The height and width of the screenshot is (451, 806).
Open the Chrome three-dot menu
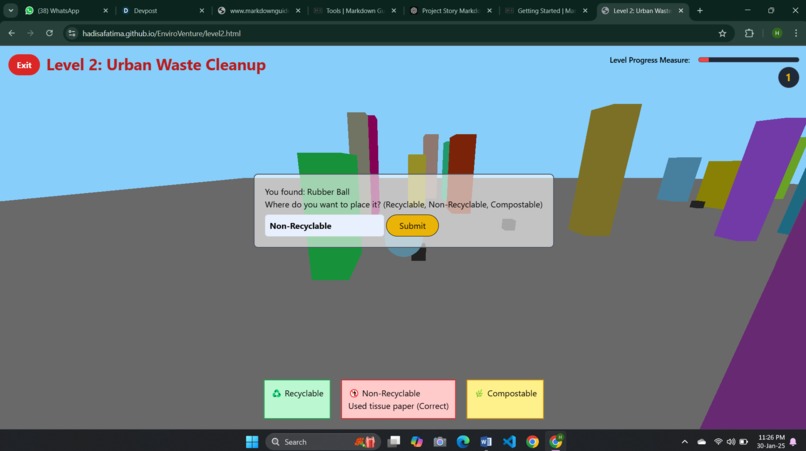(x=796, y=33)
